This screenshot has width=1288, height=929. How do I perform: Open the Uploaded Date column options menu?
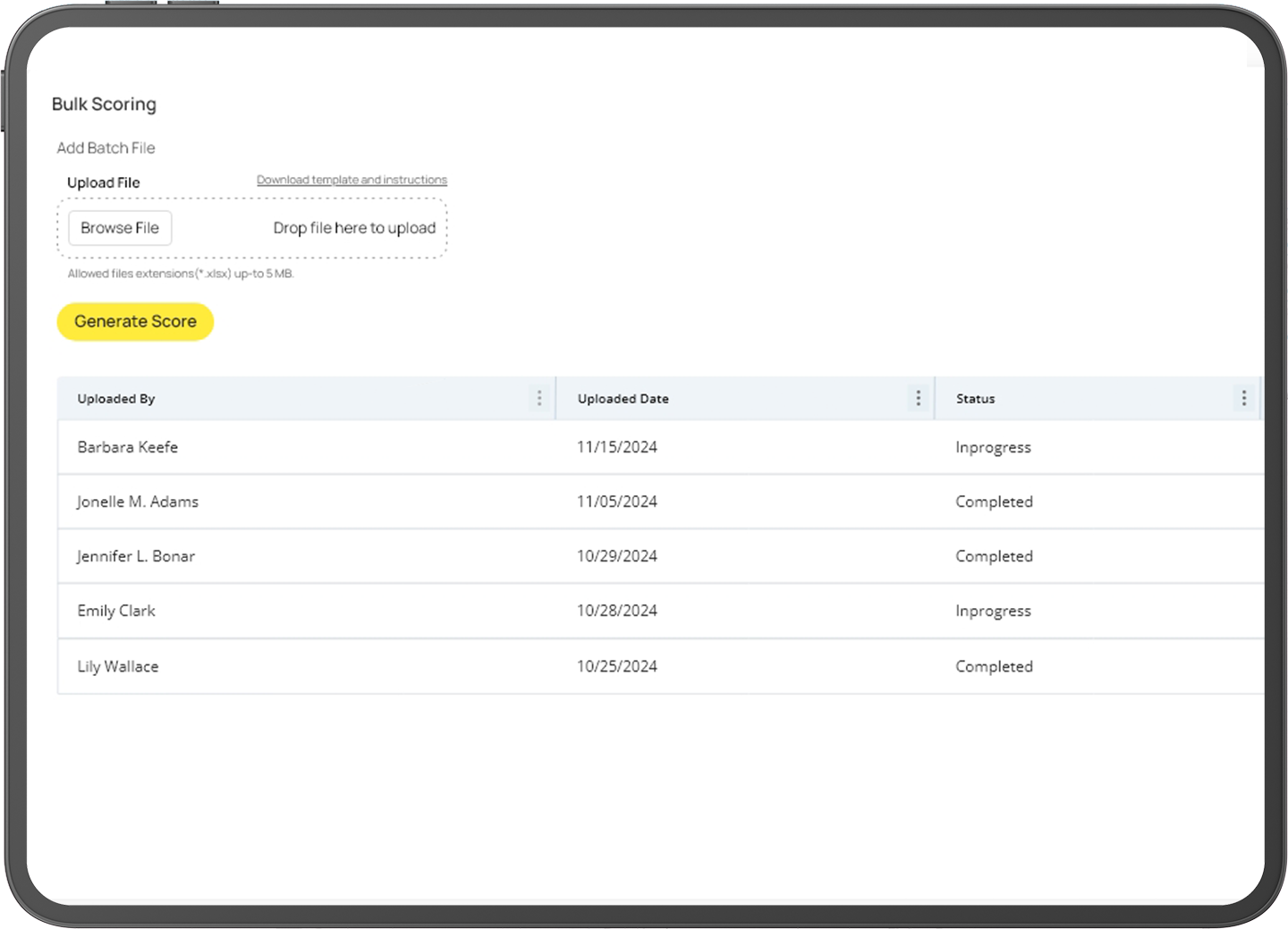pyautogui.click(x=919, y=398)
